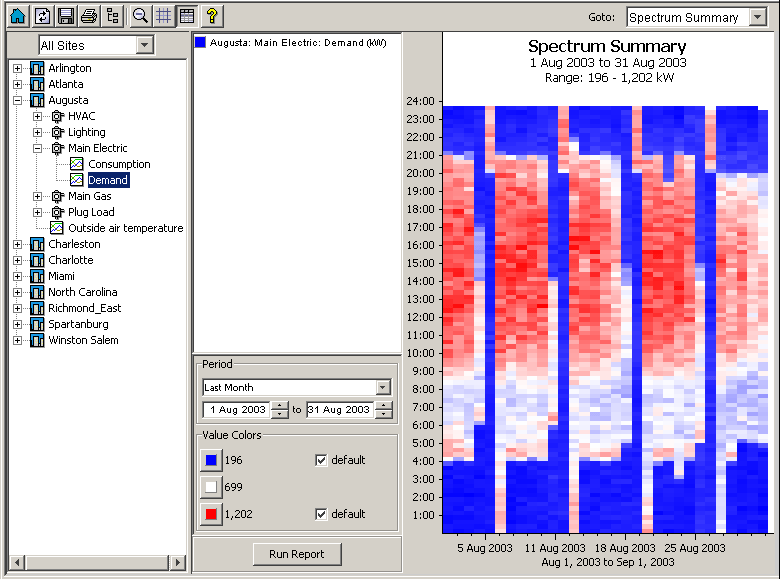Toggle the grid lines toolbar icon

pyautogui.click(x=163, y=16)
